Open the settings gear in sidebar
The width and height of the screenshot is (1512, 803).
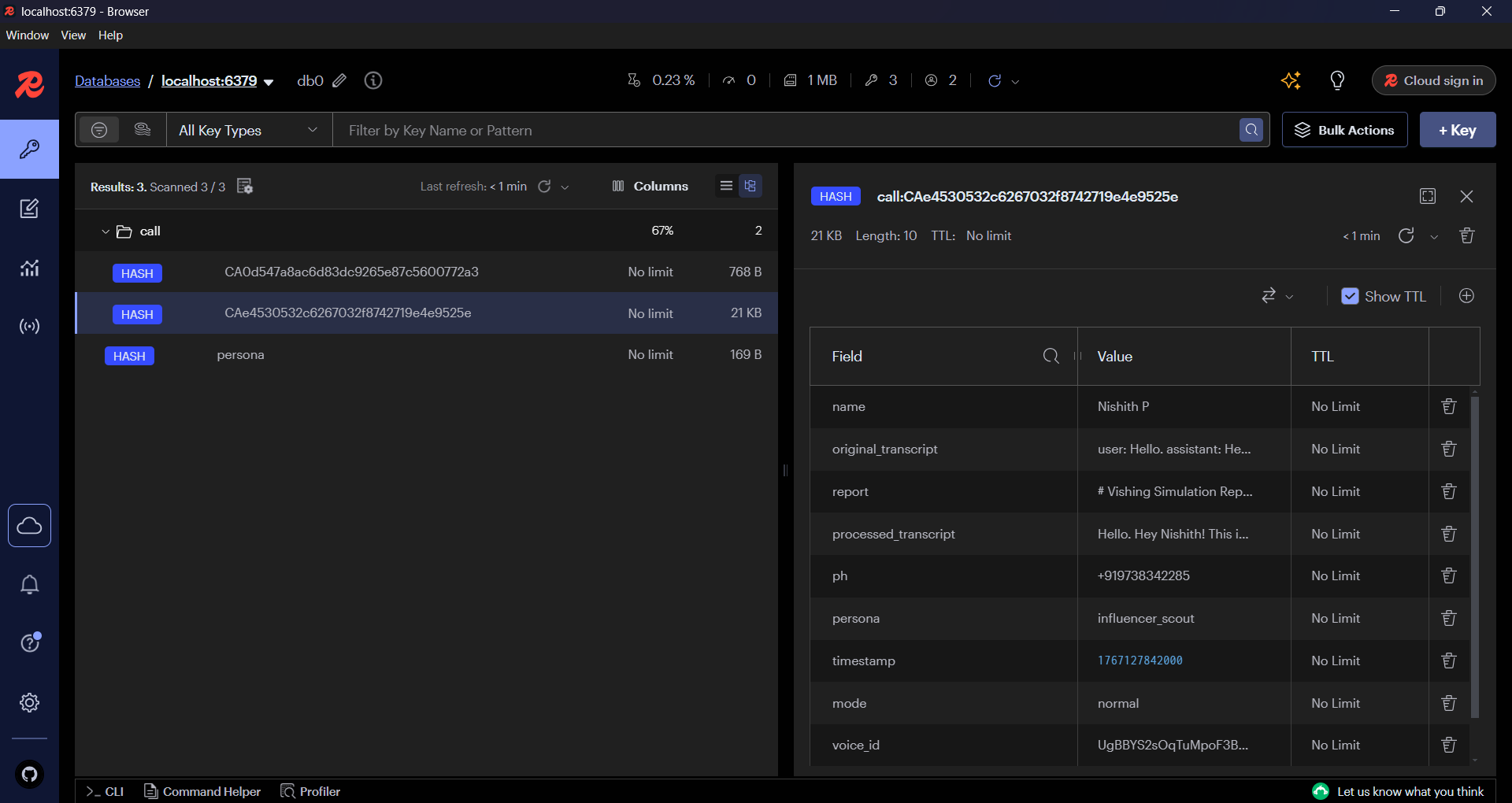[29, 702]
